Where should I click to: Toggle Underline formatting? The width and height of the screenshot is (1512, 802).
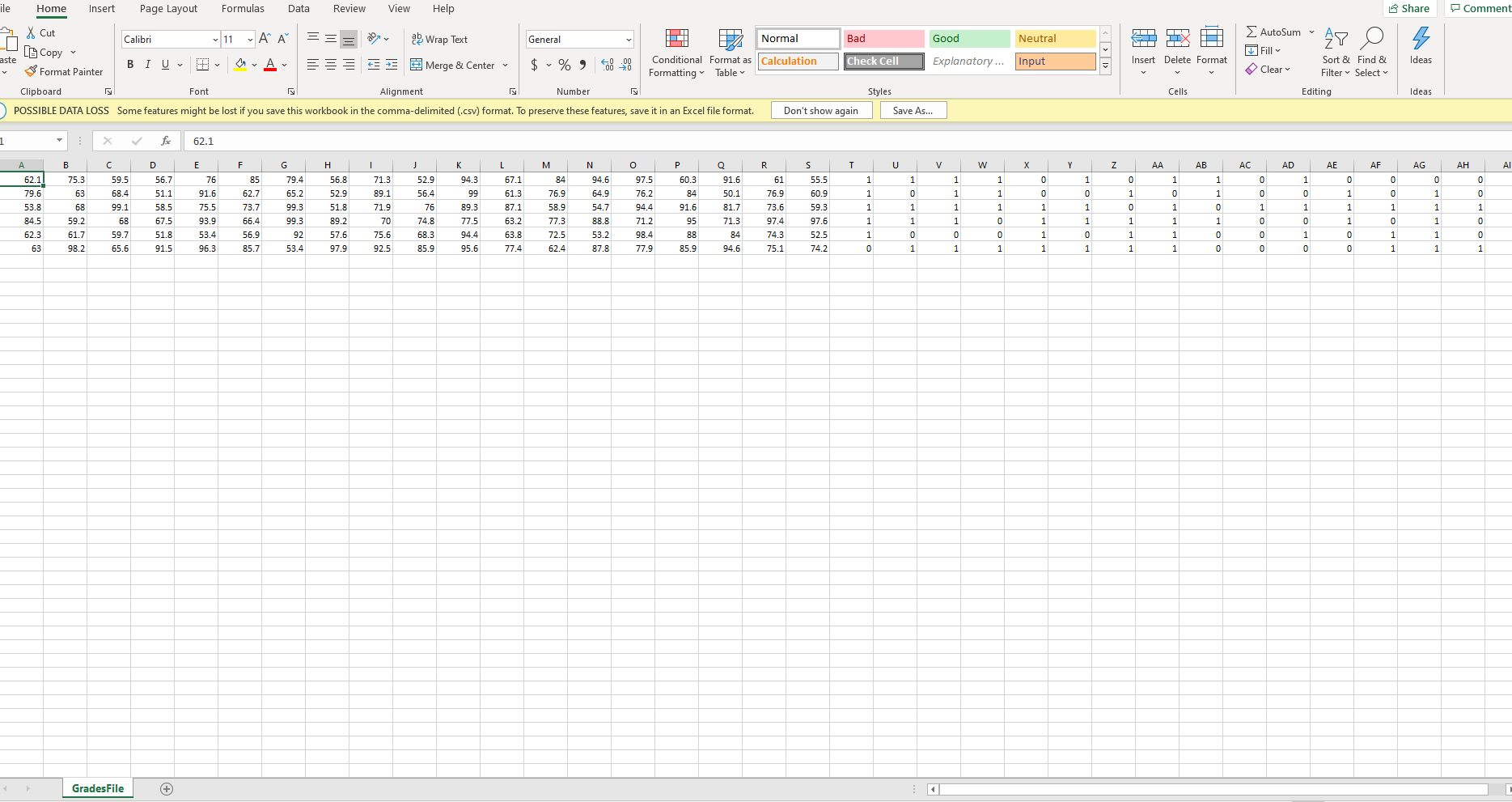165,65
